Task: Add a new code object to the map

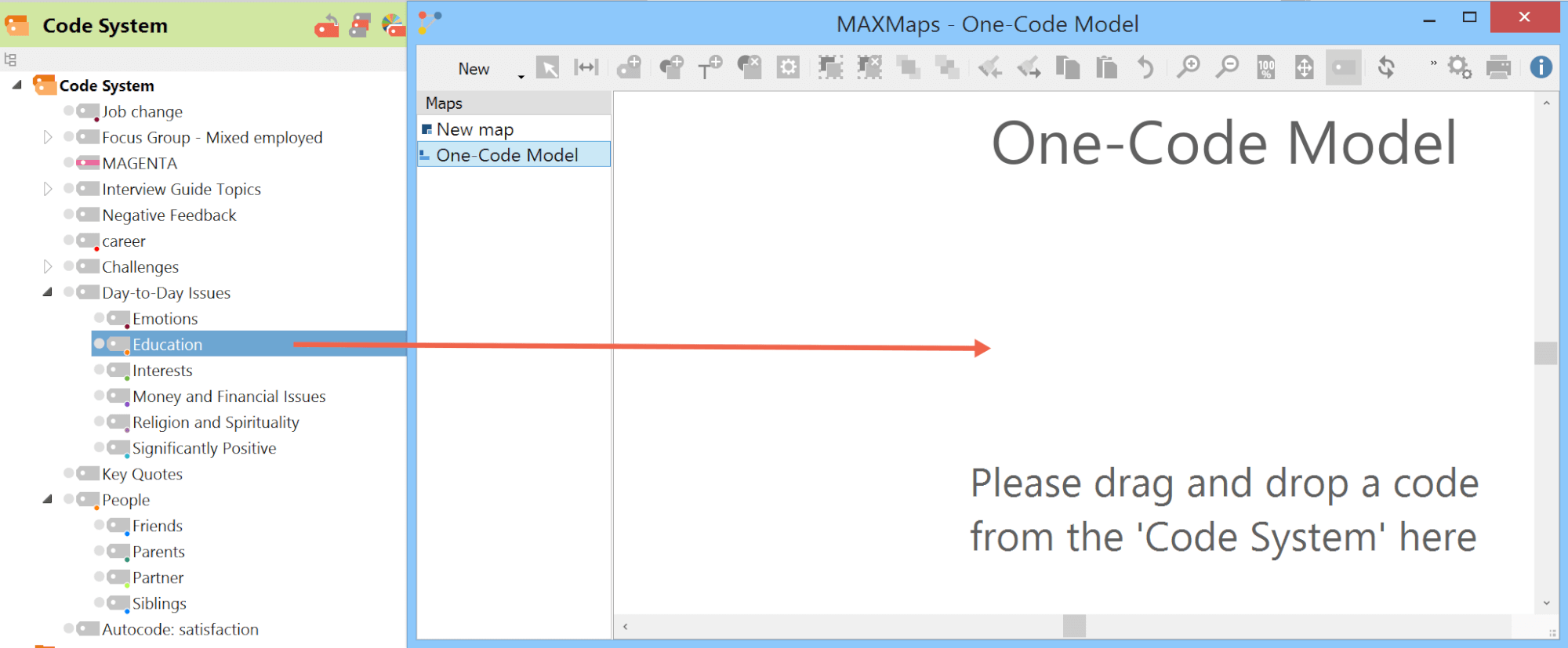Action: (x=629, y=67)
